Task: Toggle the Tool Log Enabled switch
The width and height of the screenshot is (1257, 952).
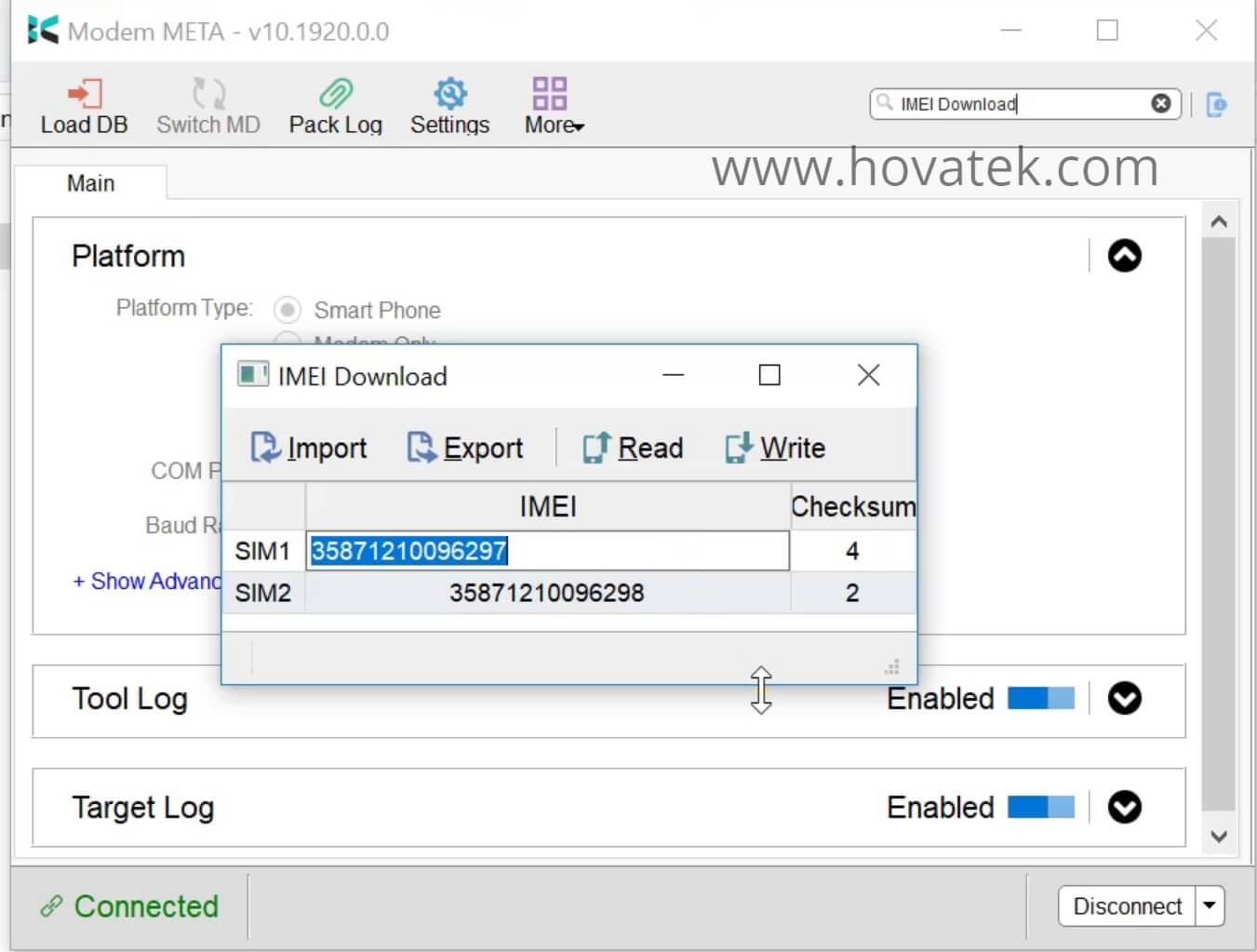Action: coord(1041,698)
